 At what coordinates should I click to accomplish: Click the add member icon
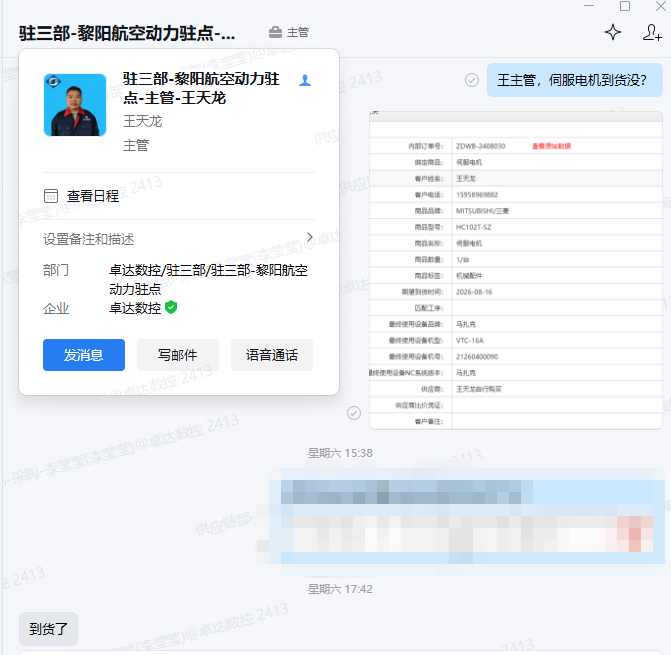[x=652, y=33]
